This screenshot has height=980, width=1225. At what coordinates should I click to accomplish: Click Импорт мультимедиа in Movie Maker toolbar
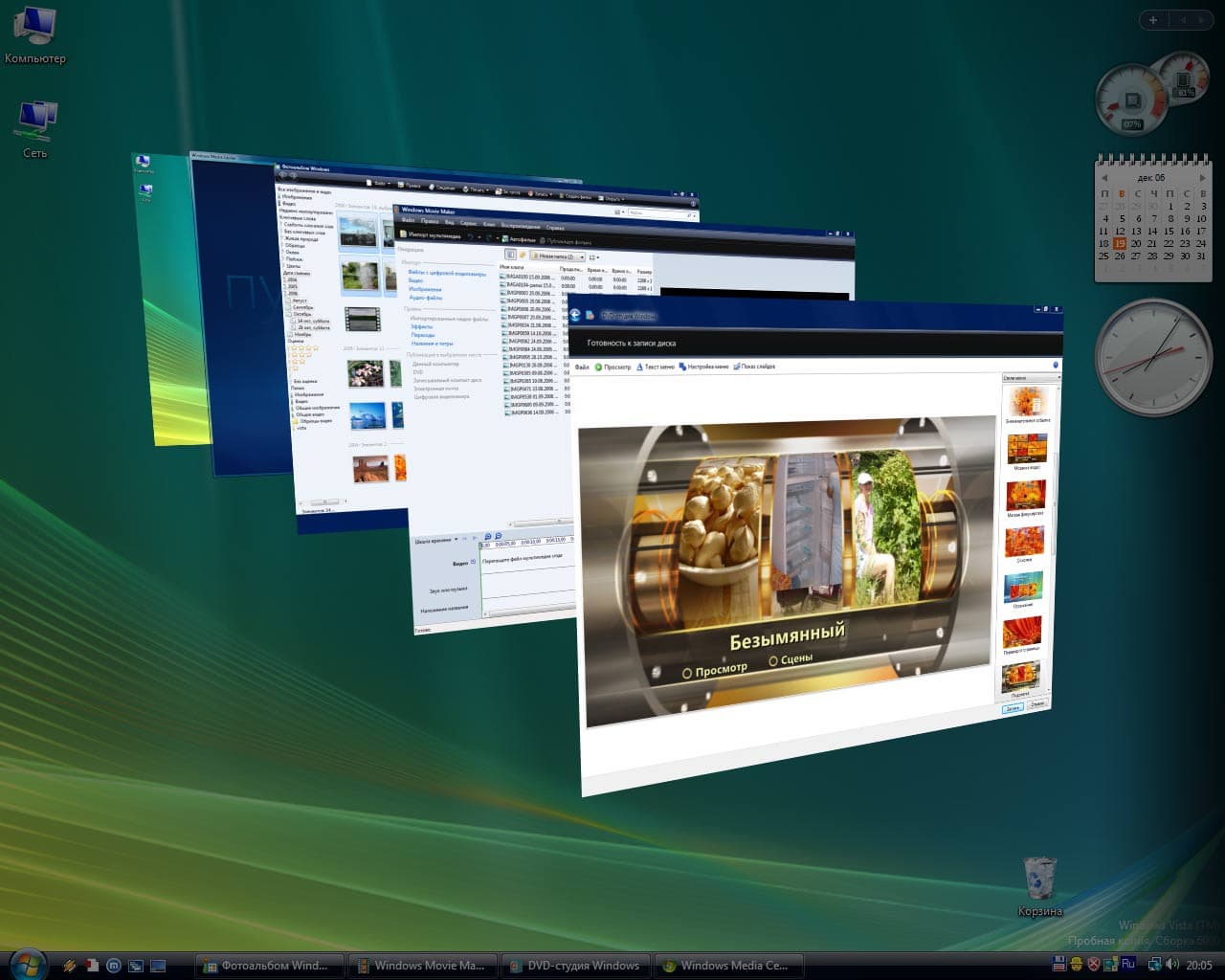tap(431, 234)
